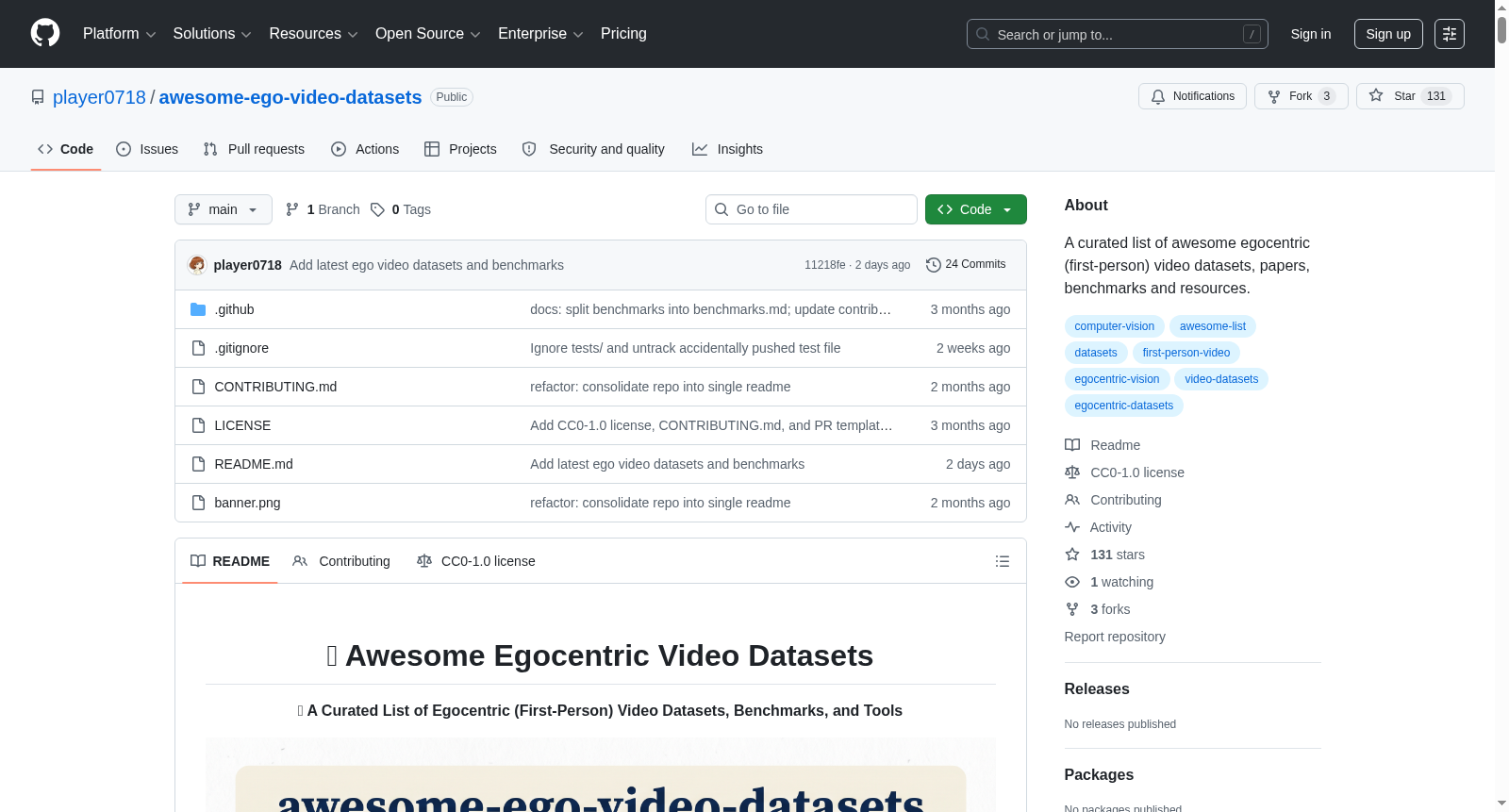The image size is (1509, 812).
Task: Fork this repository
Action: (x=1301, y=96)
